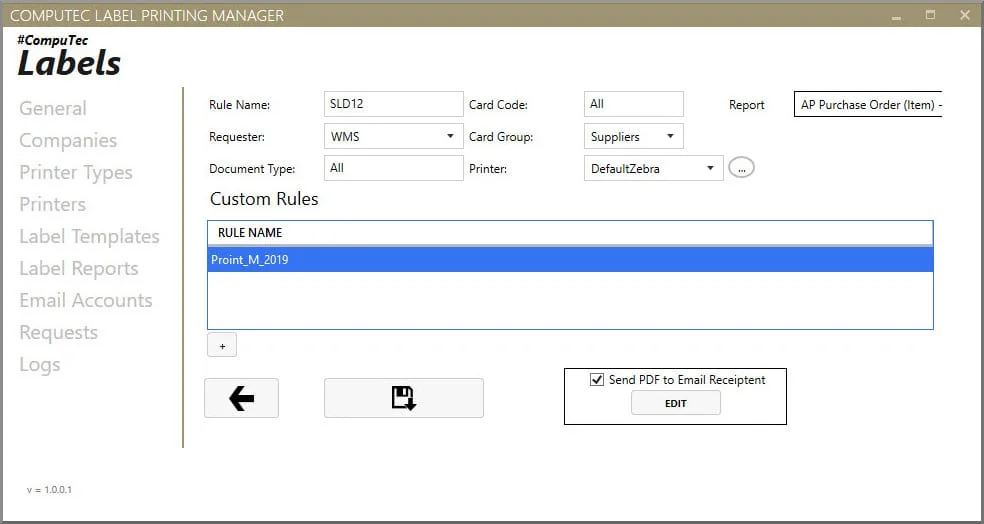Click the version label v = 1.0.0.1
This screenshot has height=524, width=984.
tap(49, 489)
